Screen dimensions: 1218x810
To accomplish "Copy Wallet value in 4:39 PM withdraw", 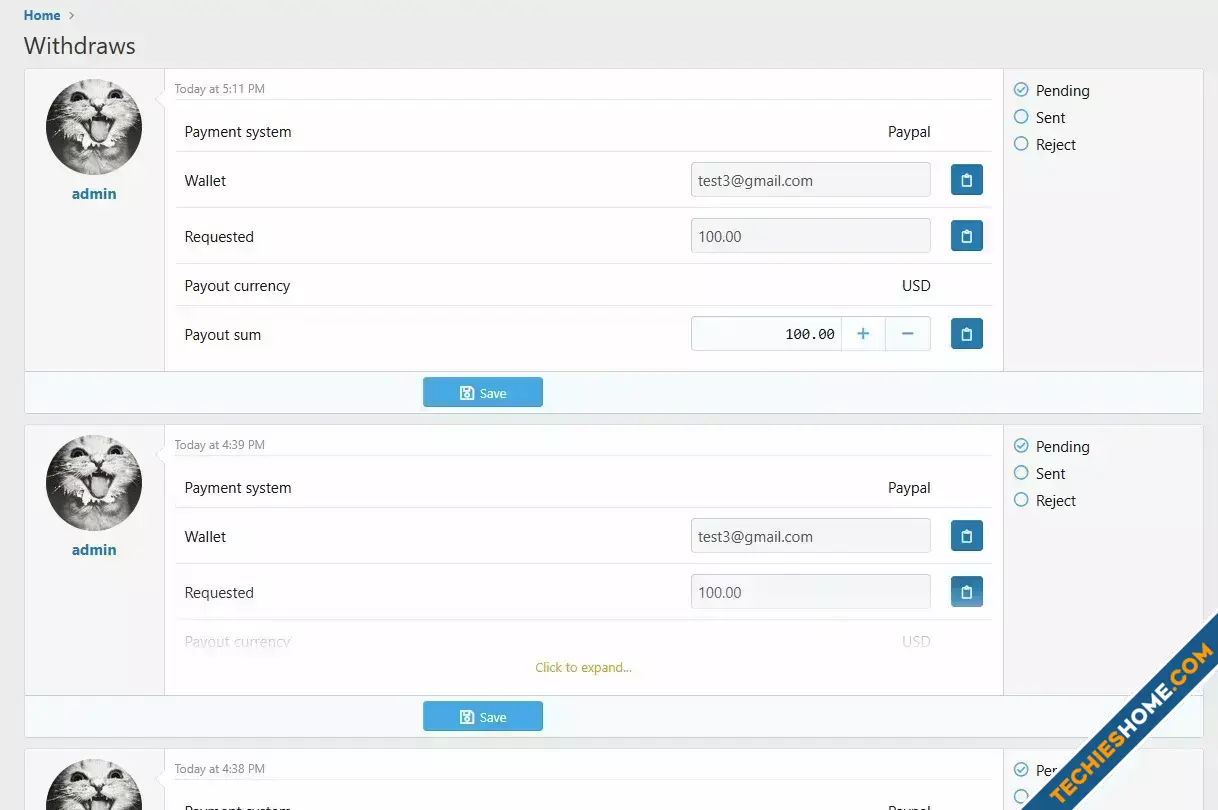I will [966, 536].
